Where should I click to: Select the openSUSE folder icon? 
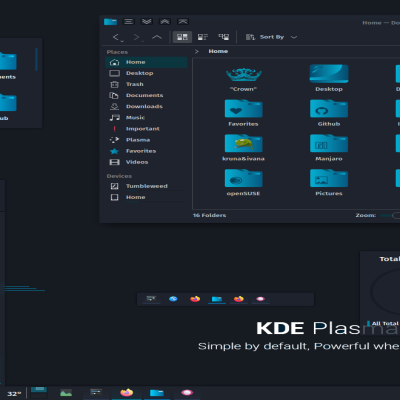pos(243,178)
